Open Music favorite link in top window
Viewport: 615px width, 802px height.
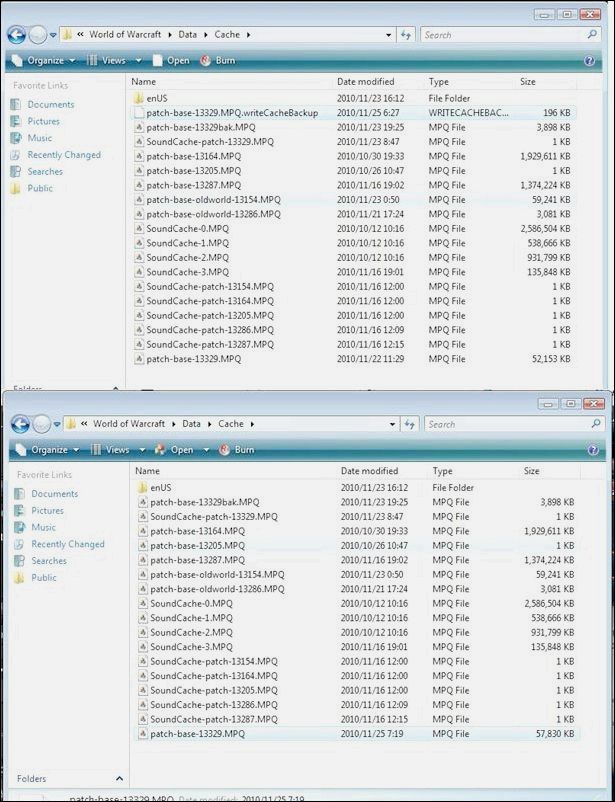click(x=40, y=138)
